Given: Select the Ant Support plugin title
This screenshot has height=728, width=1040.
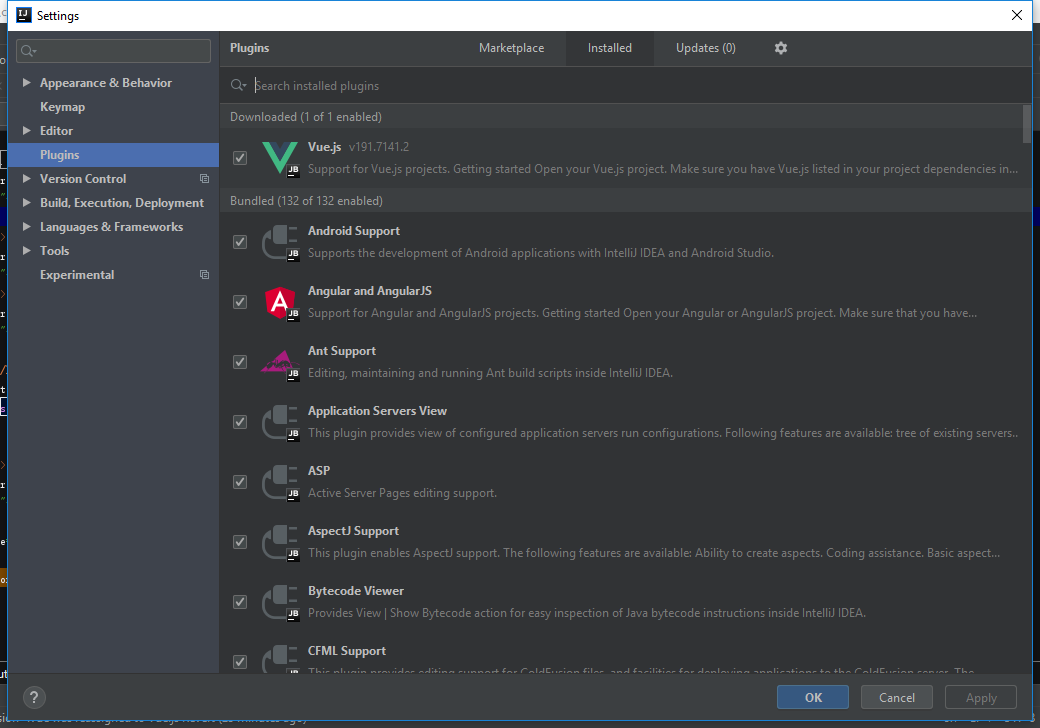Looking at the screenshot, I should point(342,351).
